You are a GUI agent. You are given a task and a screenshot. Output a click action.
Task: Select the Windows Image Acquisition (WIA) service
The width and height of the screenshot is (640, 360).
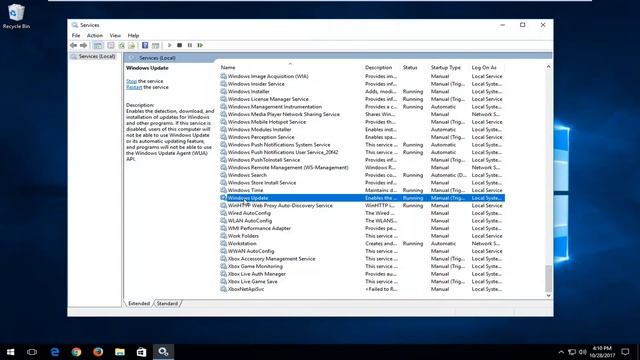point(362,76)
